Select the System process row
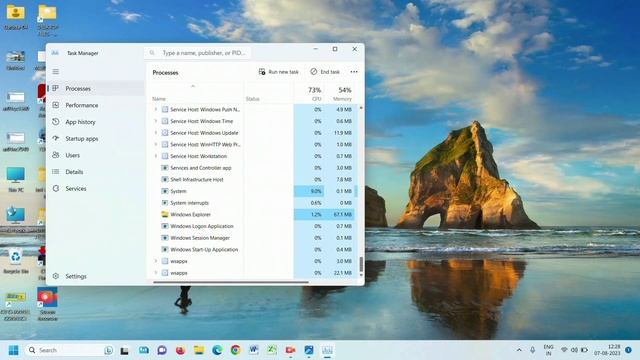 pyautogui.click(x=253, y=191)
